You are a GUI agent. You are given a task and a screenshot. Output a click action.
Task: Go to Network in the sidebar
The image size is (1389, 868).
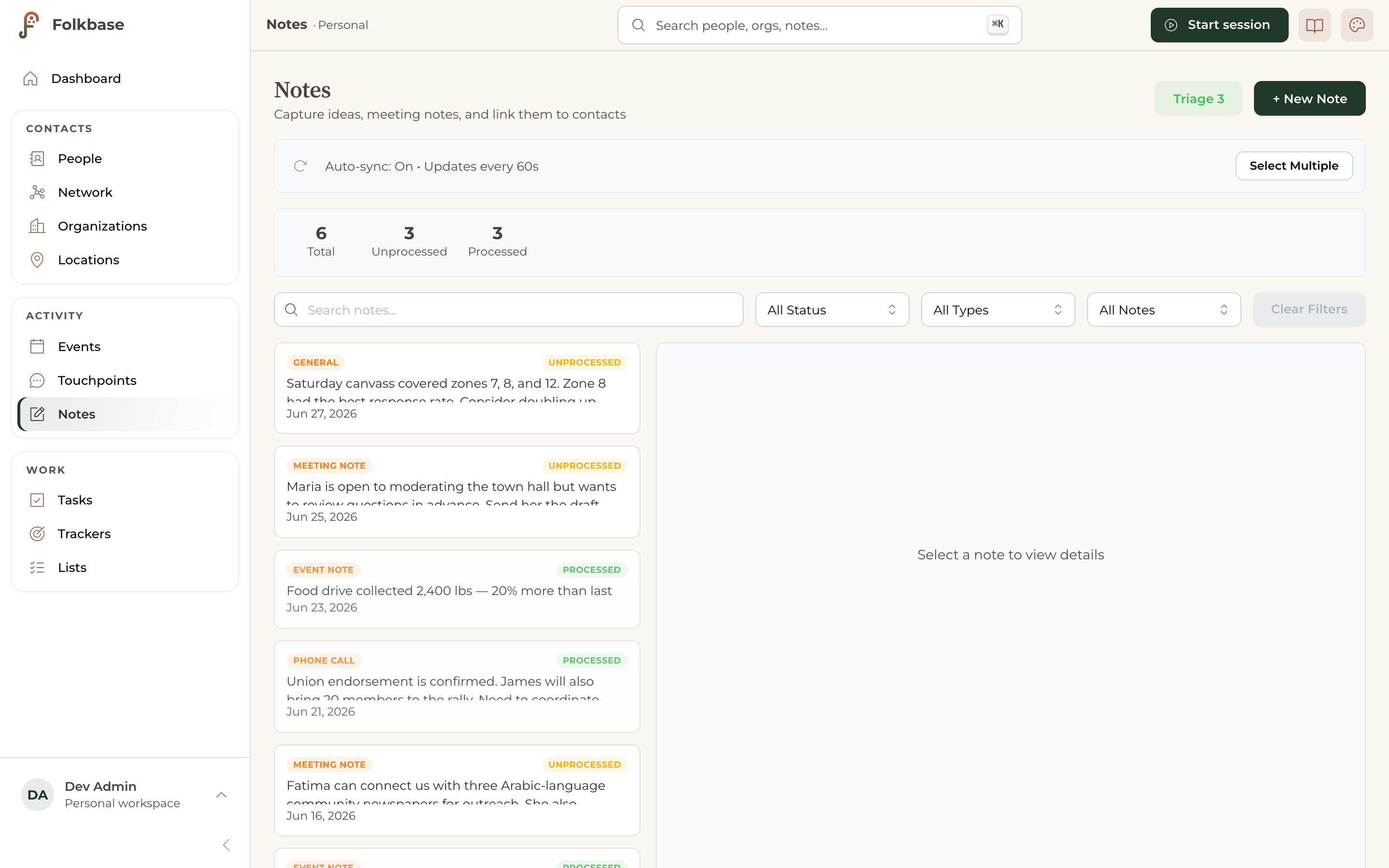coord(125,192)
